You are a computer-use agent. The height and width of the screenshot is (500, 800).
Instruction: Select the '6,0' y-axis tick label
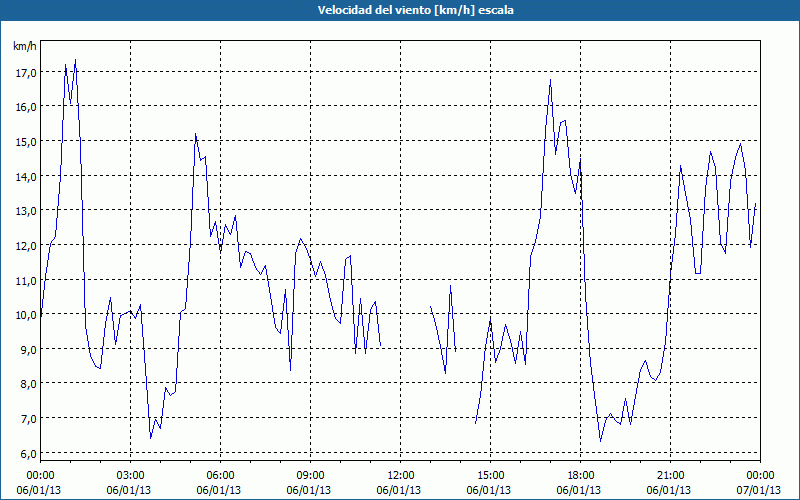coord(28,455)
